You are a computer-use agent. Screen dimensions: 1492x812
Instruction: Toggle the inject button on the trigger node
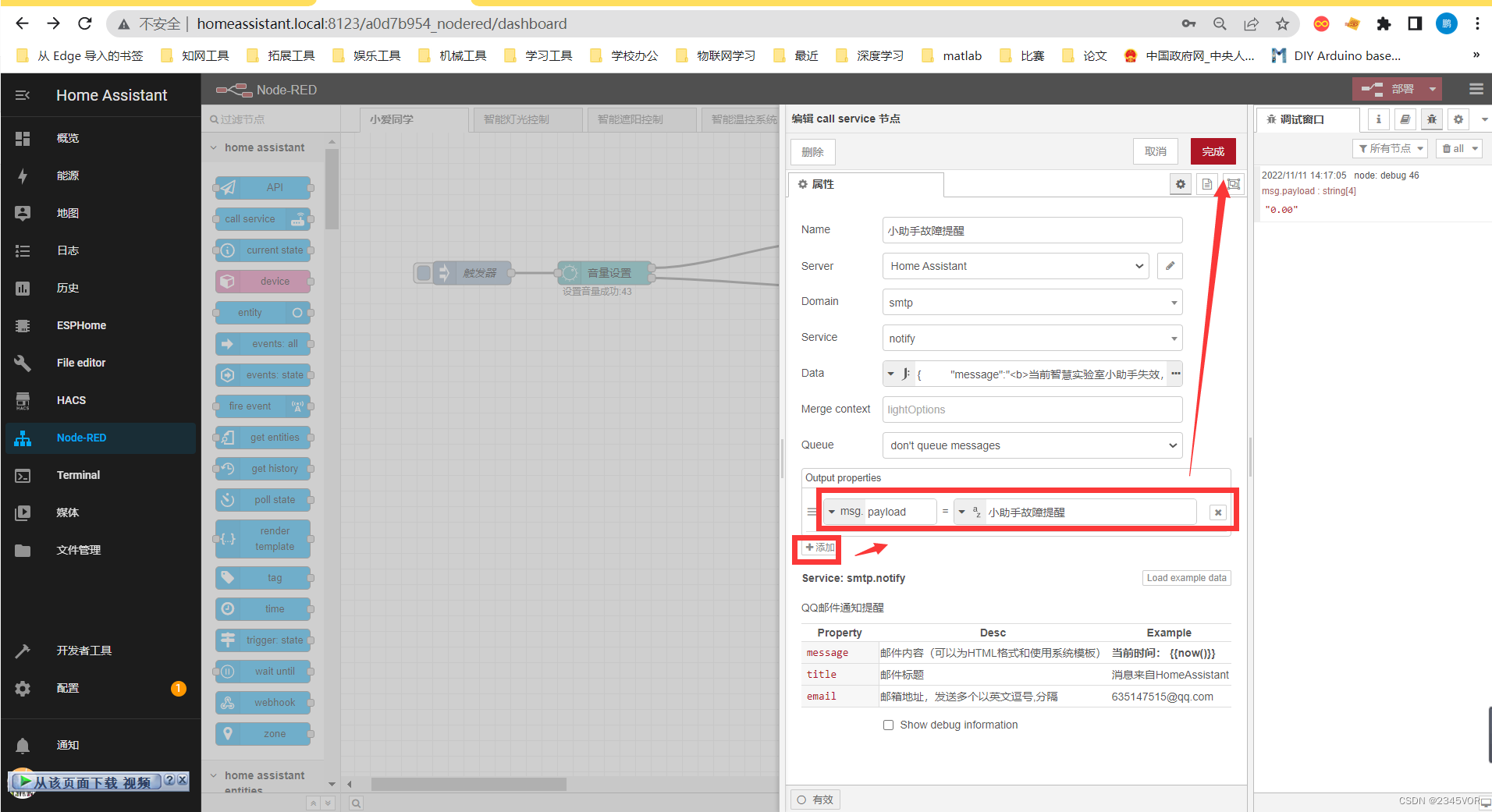pos(424,273)
